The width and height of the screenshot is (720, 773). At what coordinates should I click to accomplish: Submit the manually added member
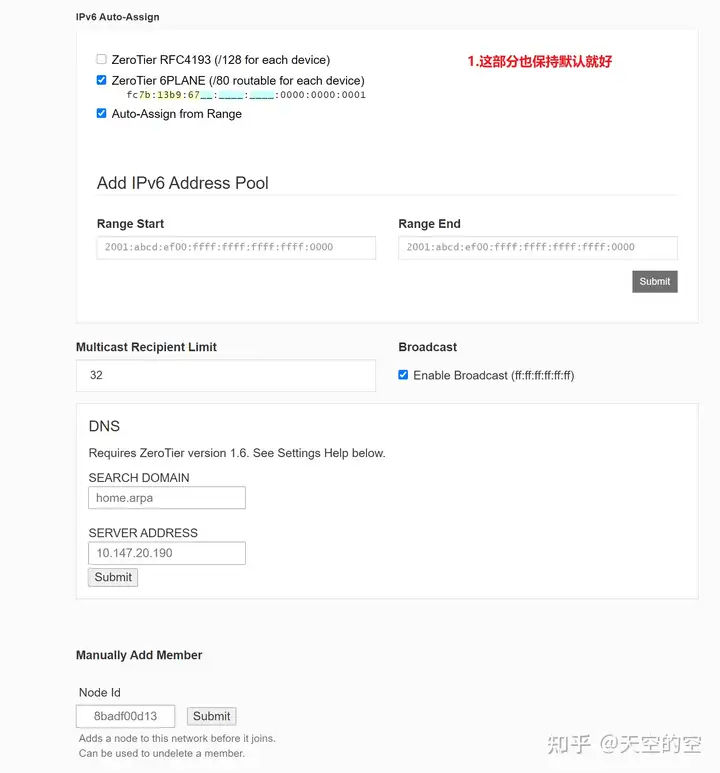(x=212, y=716)
